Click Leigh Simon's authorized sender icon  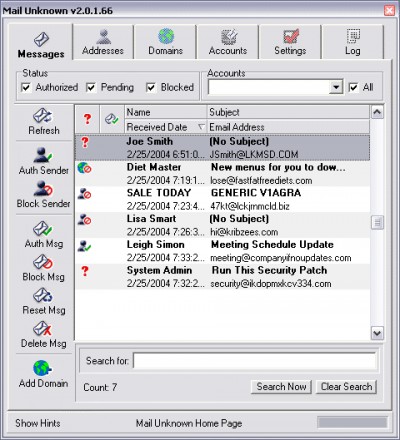point(84,246)
